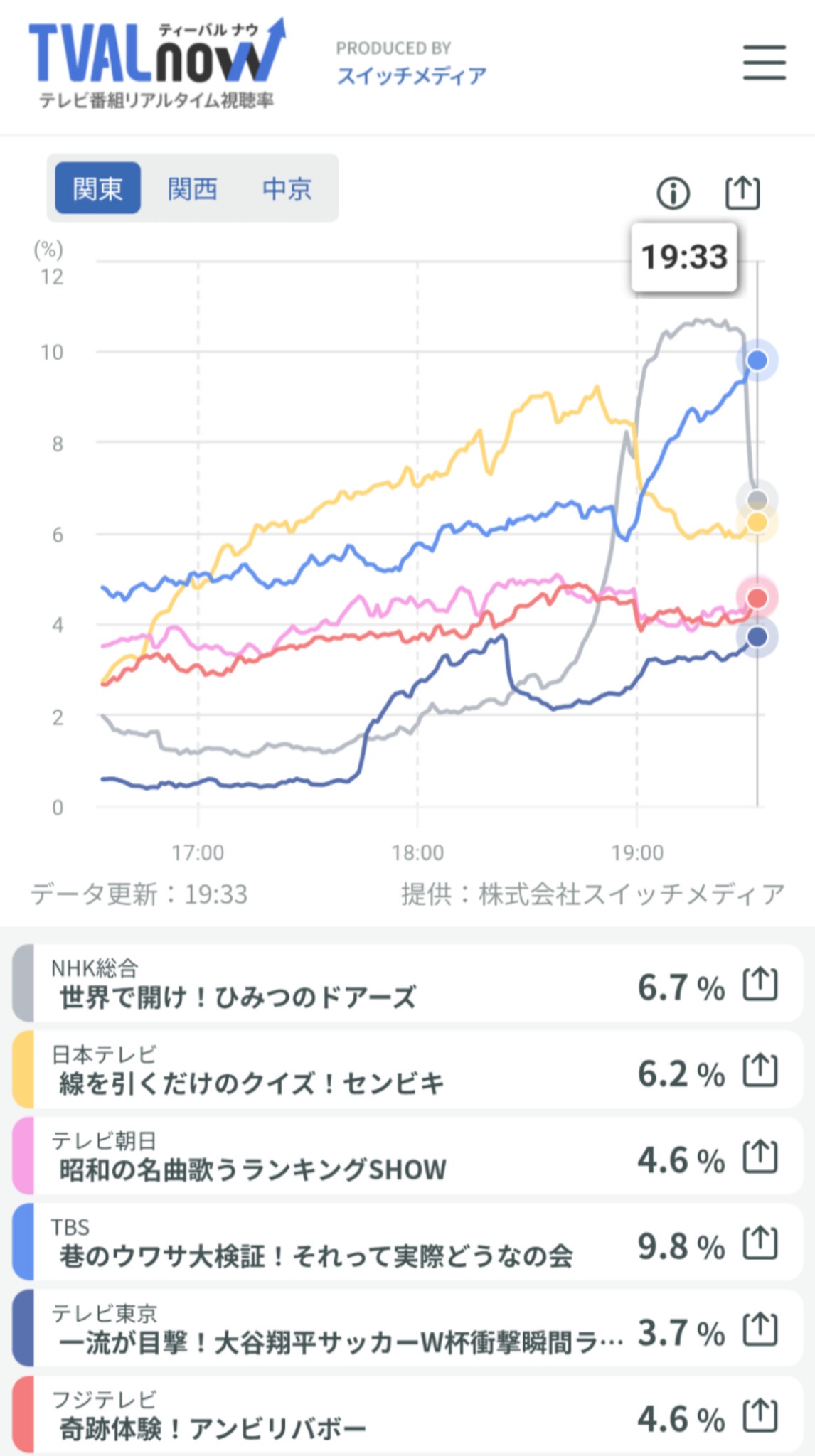This screenshot has height=1456, width=815.
Task: Click the chart info icon
Action: [673, 193]
